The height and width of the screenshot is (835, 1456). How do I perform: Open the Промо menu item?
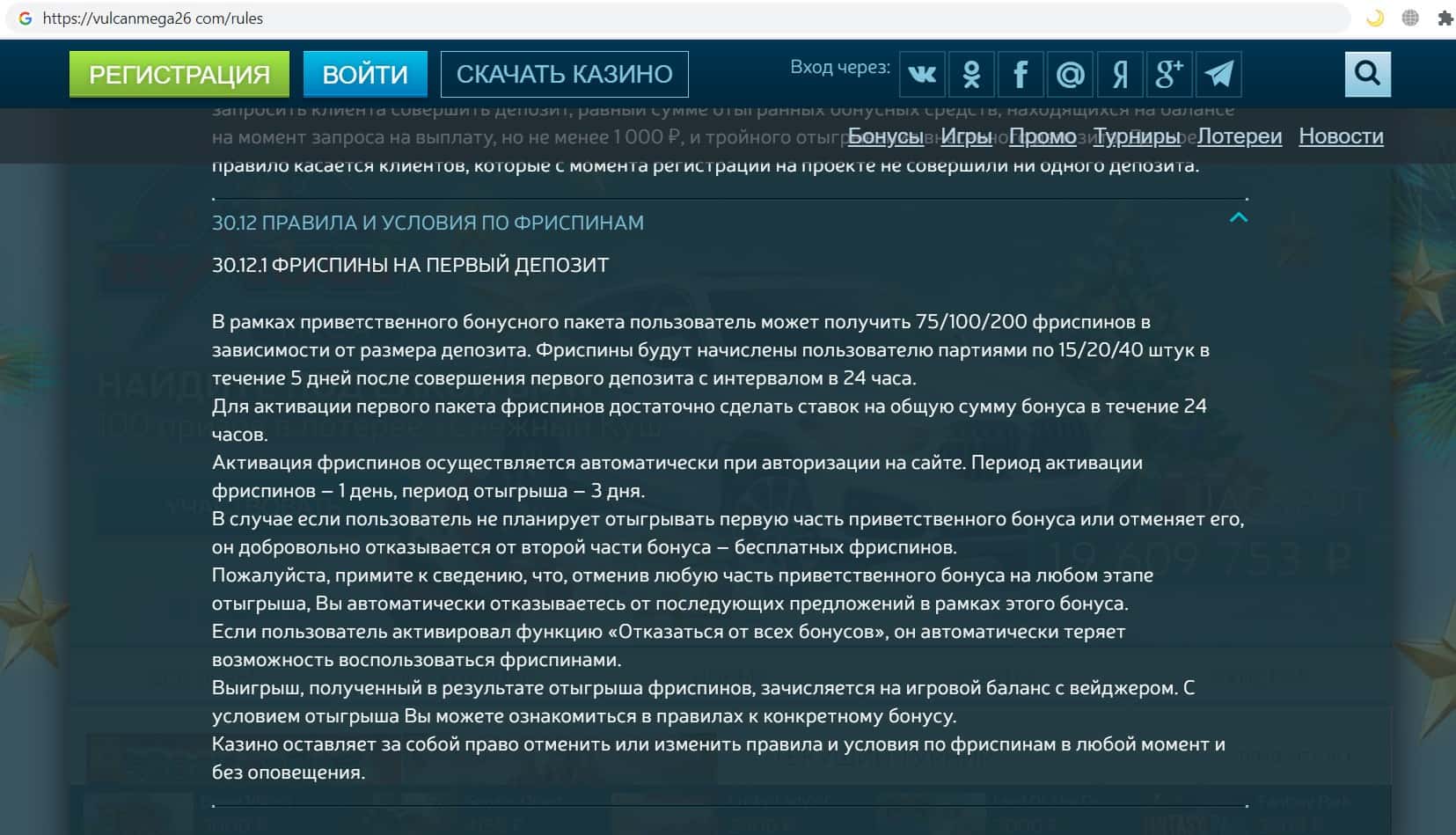pos(1043,136)
